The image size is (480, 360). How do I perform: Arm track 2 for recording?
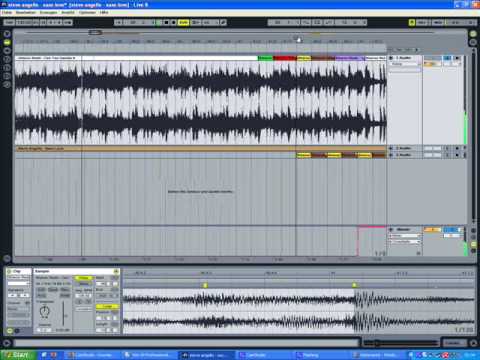coord(458,148)
